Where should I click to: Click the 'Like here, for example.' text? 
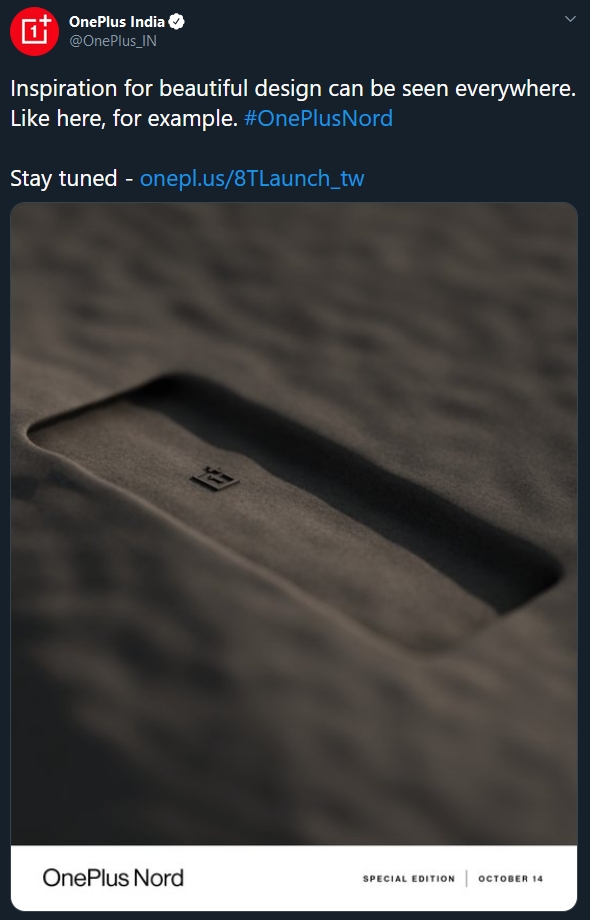coord(124,119)
